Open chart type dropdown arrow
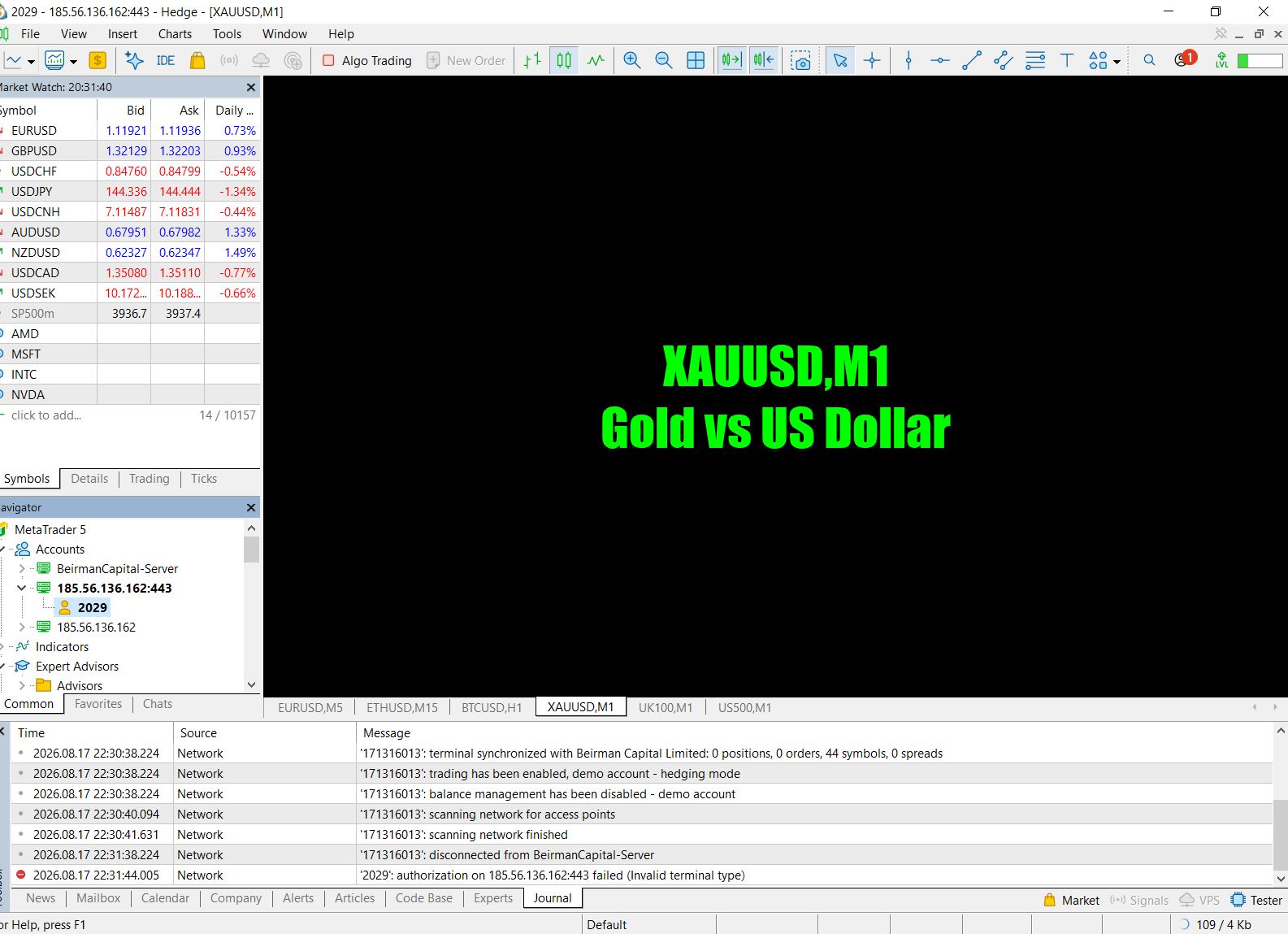Image resolution: width=1288 pixels, height=934 pixels. (x=31, y=61)
